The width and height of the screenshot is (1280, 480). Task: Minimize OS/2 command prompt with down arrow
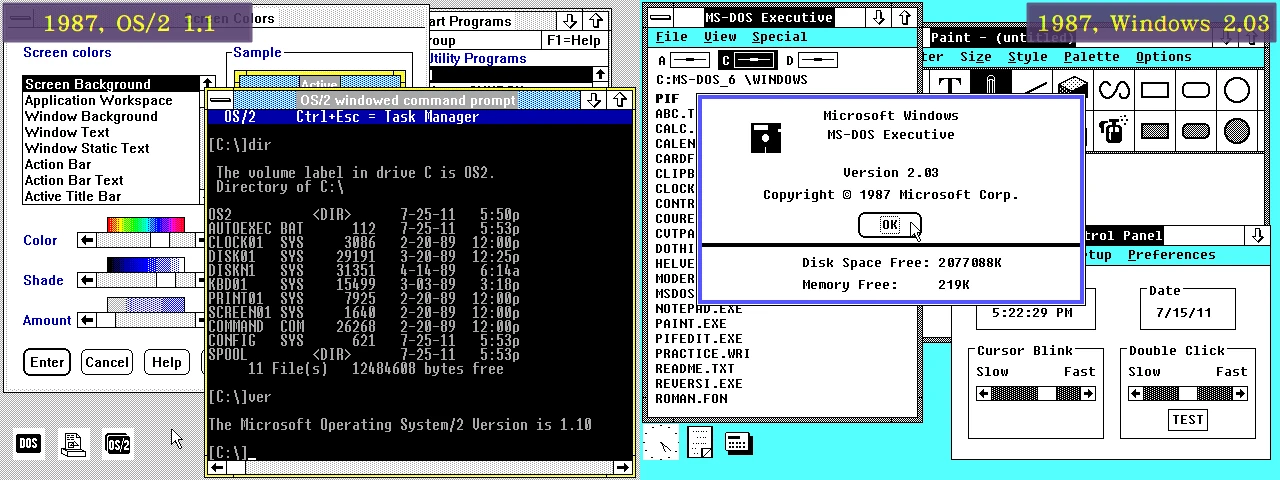pyautogui.click(x=595, y=100)
